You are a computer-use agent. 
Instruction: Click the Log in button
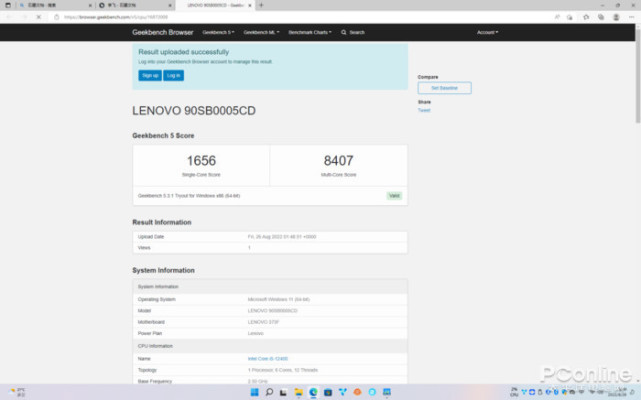173,75
